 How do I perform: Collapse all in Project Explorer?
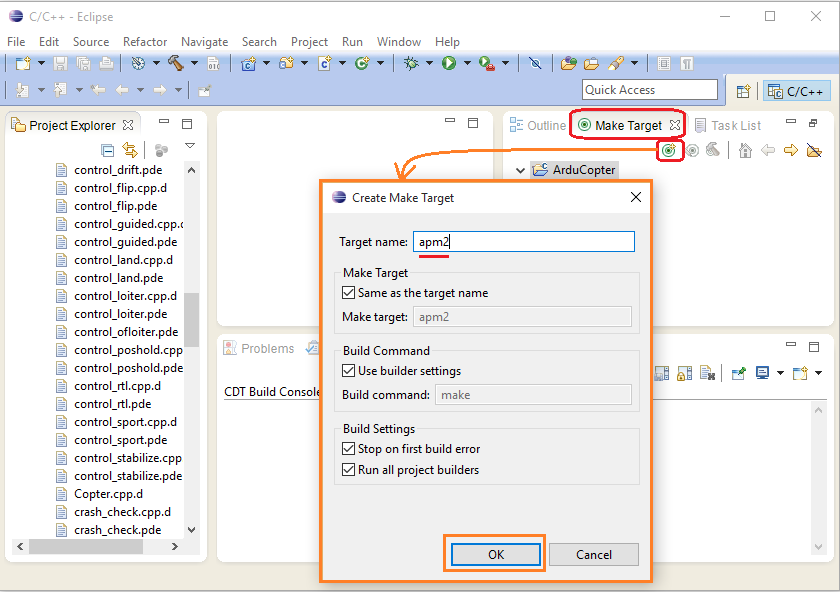[x=108, y=150]
